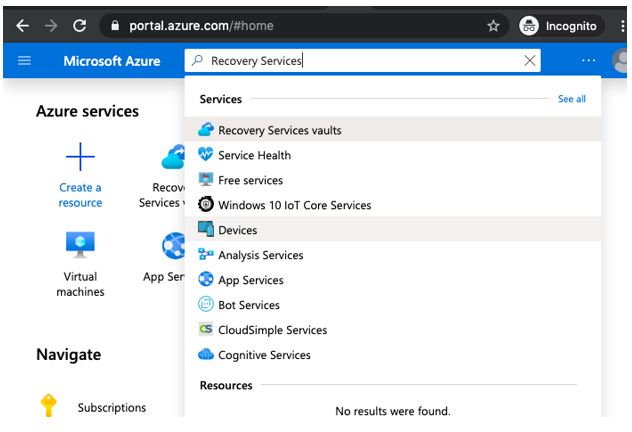
Task: Pick Devices from the services results
Action: point(237,230)
